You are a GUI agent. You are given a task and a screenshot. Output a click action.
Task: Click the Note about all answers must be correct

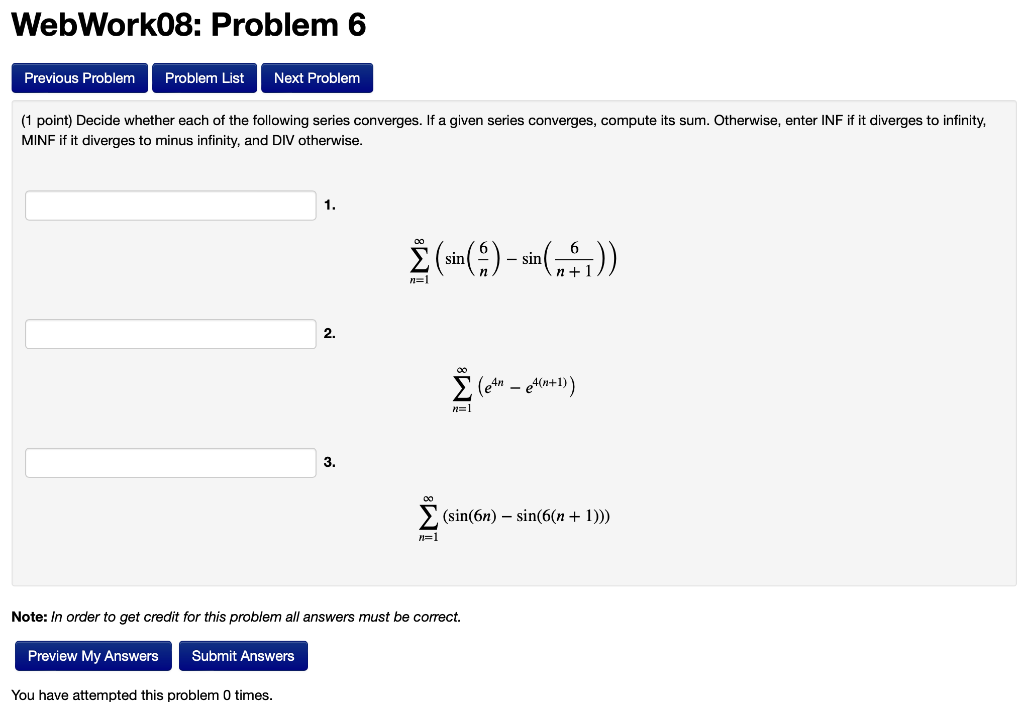tap(239, 617)
